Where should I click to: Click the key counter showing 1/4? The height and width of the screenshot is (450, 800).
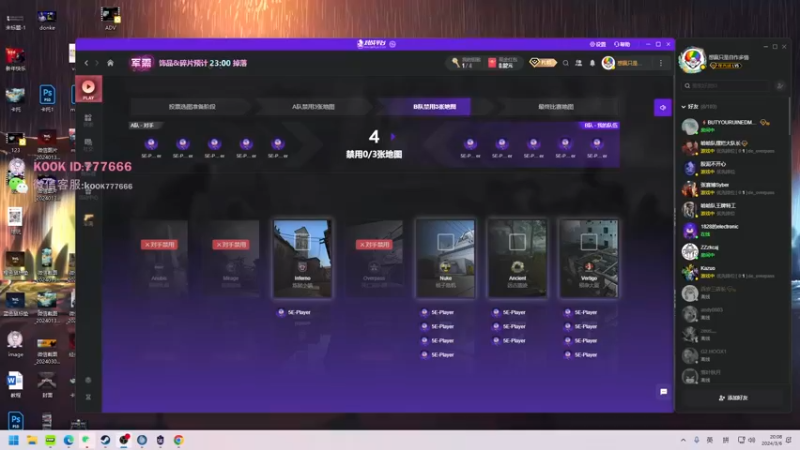(x=466, y=63)
